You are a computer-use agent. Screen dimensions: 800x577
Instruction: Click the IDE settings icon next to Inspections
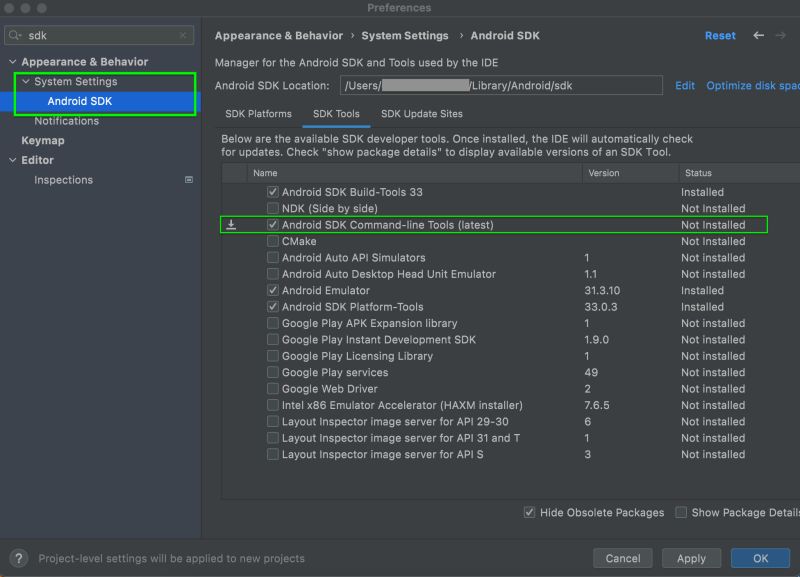(188, 179)
